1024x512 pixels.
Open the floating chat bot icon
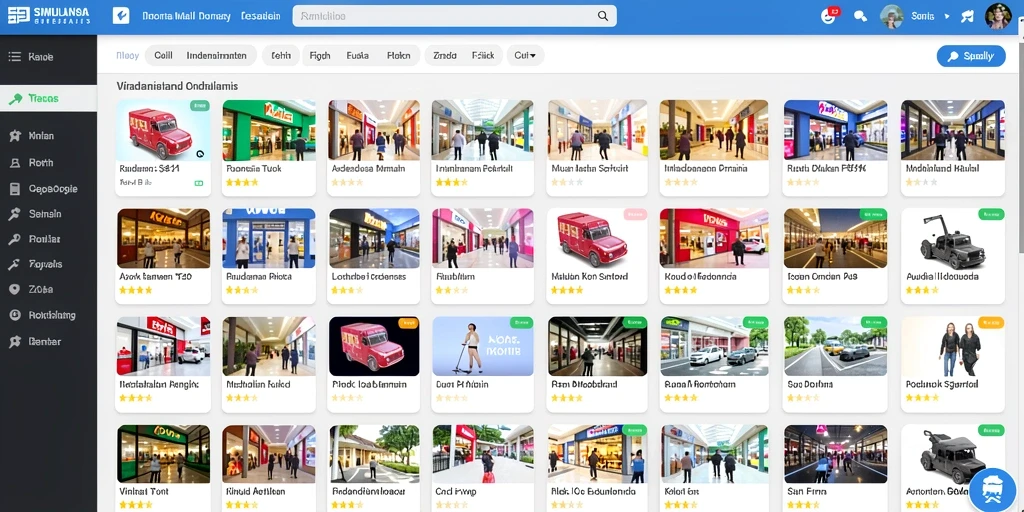coord(993,490)
